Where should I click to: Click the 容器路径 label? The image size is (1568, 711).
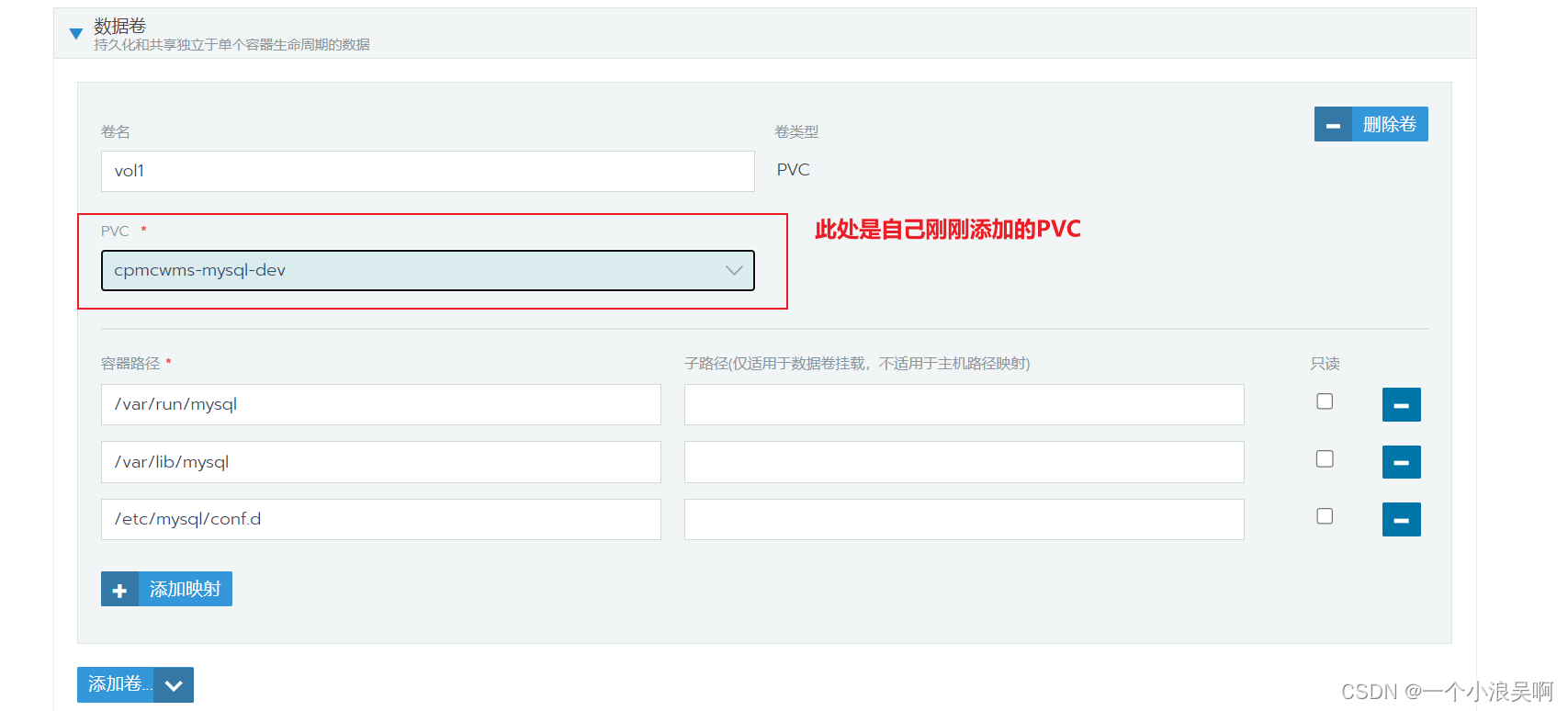(130, 364)
